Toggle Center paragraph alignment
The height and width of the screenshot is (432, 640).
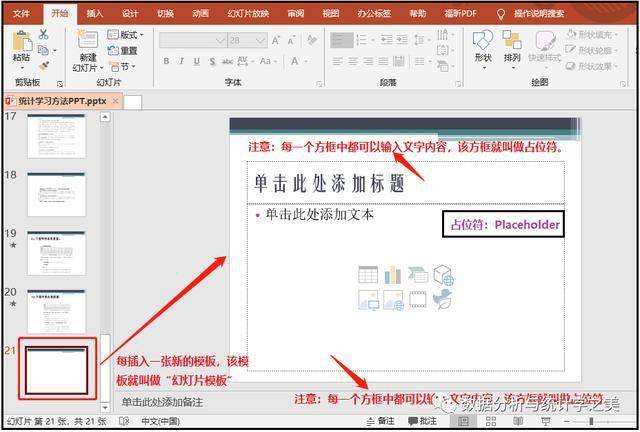(x=353, y=62)
